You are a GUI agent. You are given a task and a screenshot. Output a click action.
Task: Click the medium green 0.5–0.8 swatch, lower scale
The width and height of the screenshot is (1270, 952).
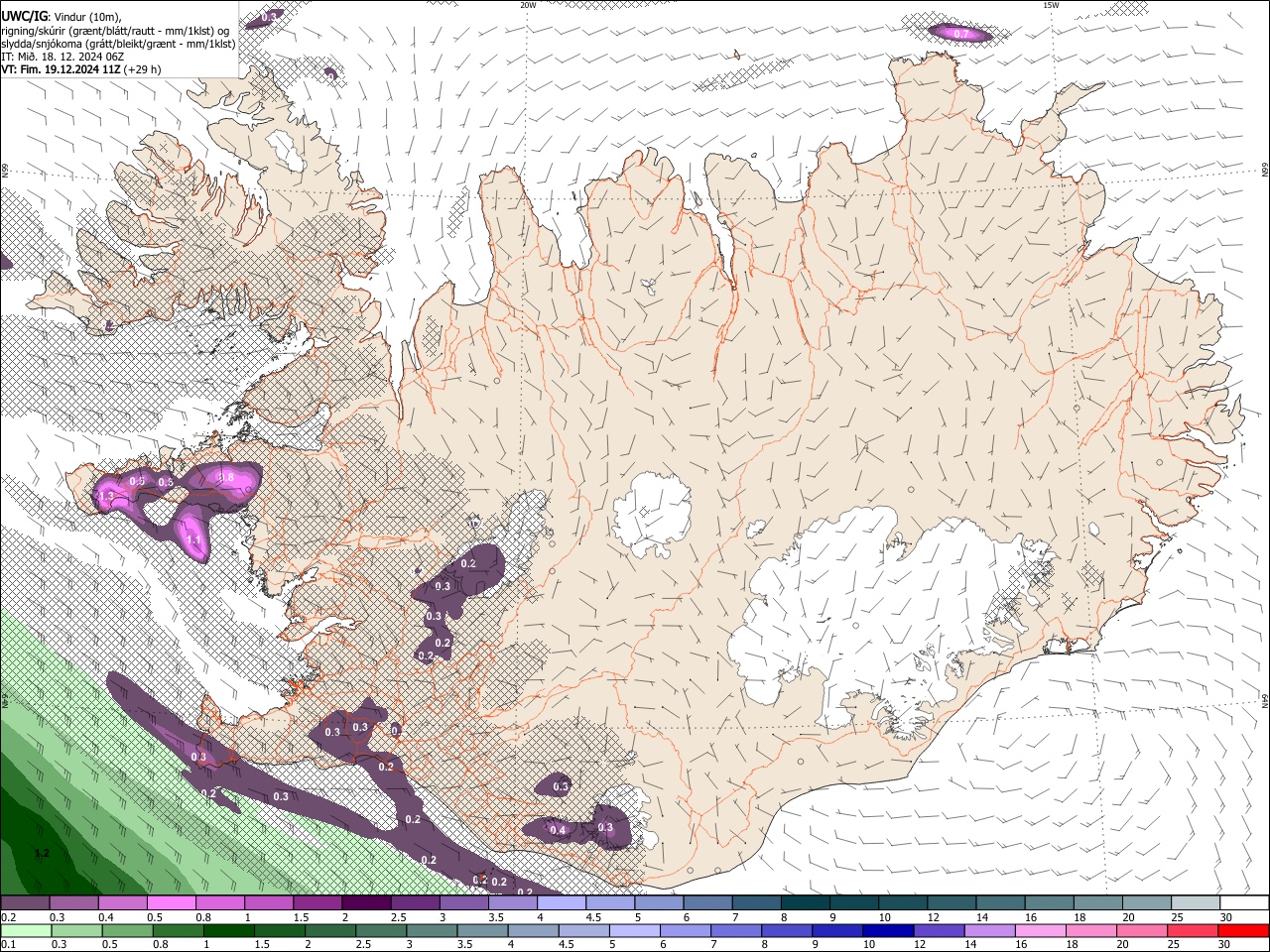pyautogui.click(x=128, y=930)
